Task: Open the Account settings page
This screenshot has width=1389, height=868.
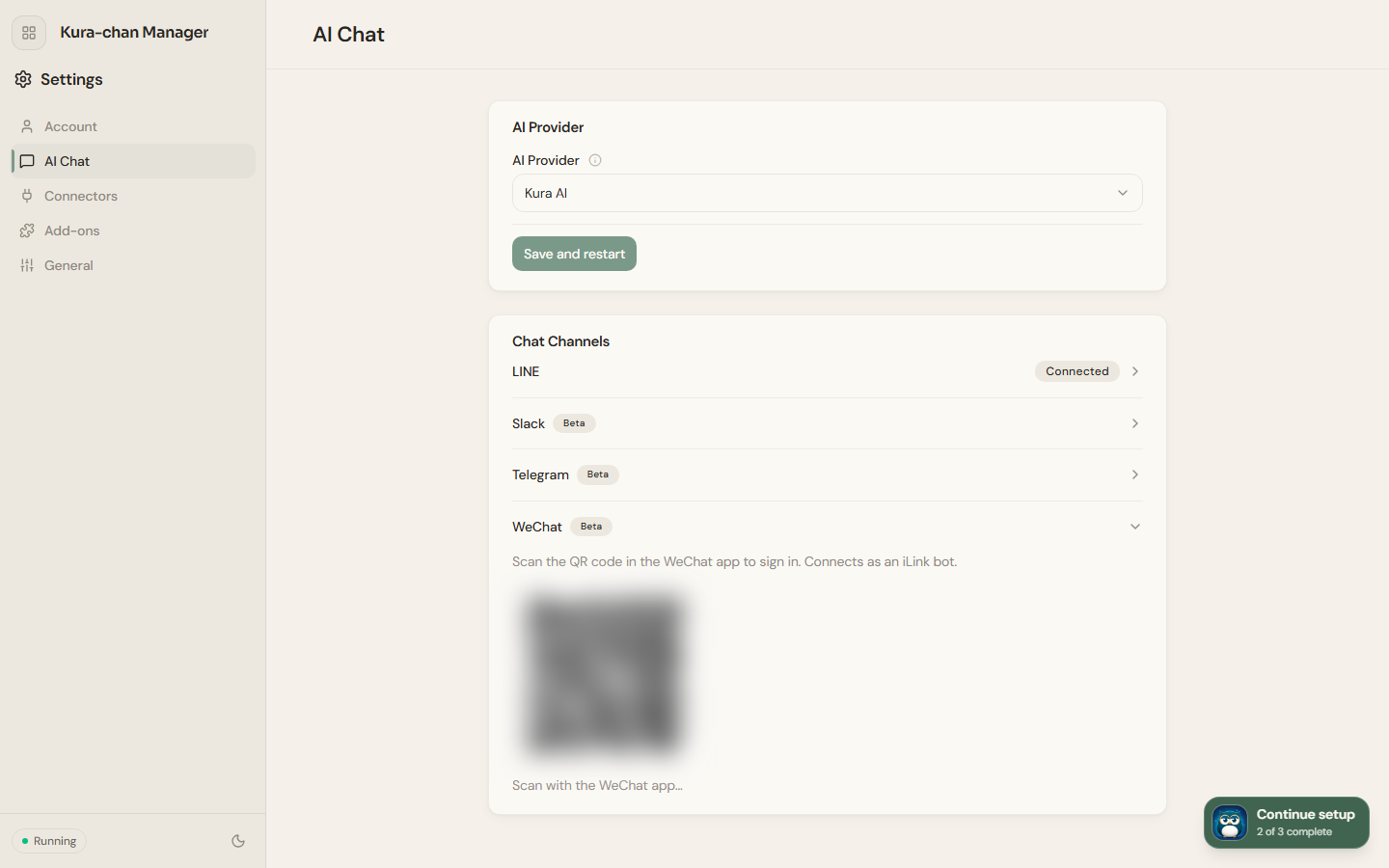Action: tap(133, 126)
